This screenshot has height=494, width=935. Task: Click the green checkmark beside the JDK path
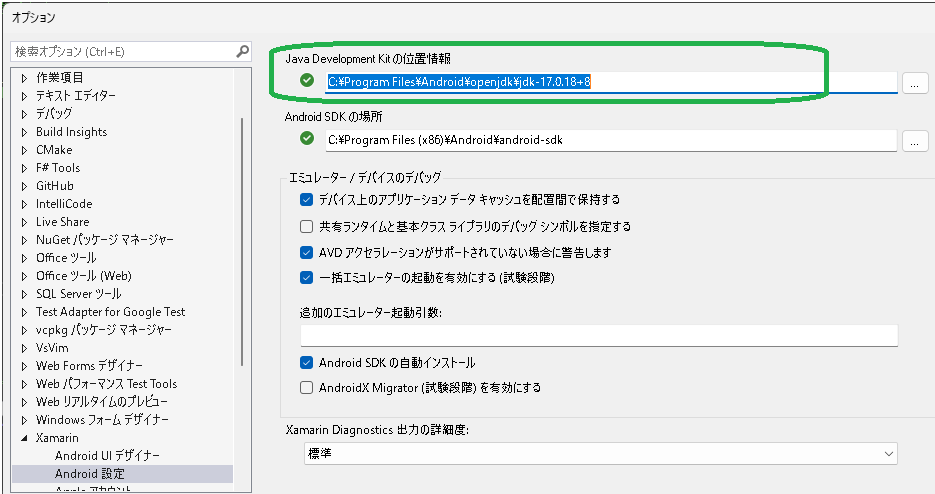[307, 82]
